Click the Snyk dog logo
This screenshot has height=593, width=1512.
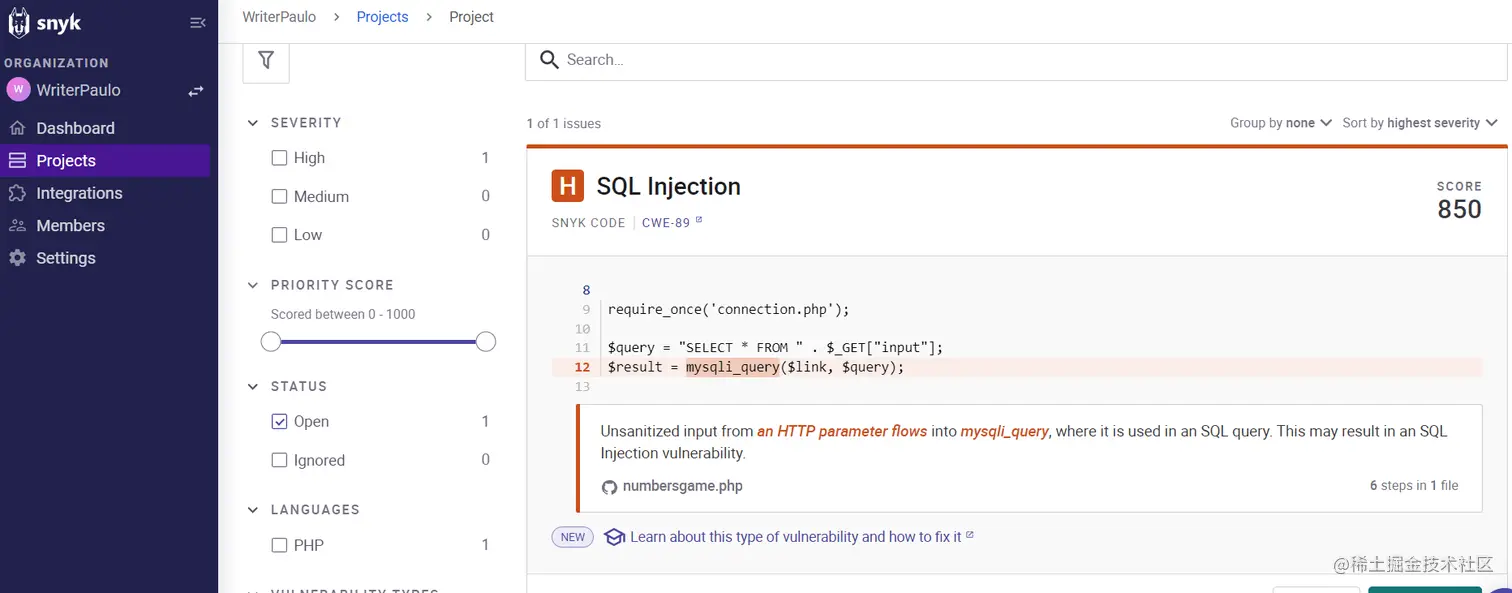click(x=18, y=23)
